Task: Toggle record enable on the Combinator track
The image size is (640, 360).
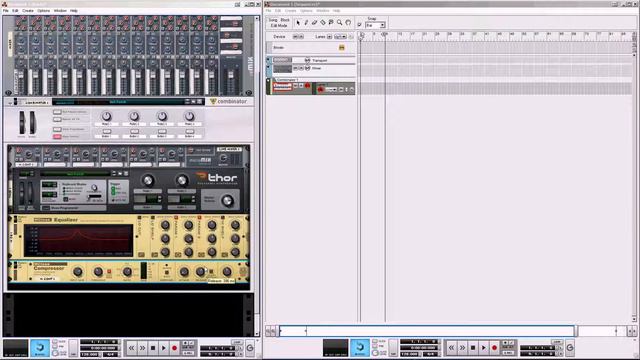Action: (307, 86)
